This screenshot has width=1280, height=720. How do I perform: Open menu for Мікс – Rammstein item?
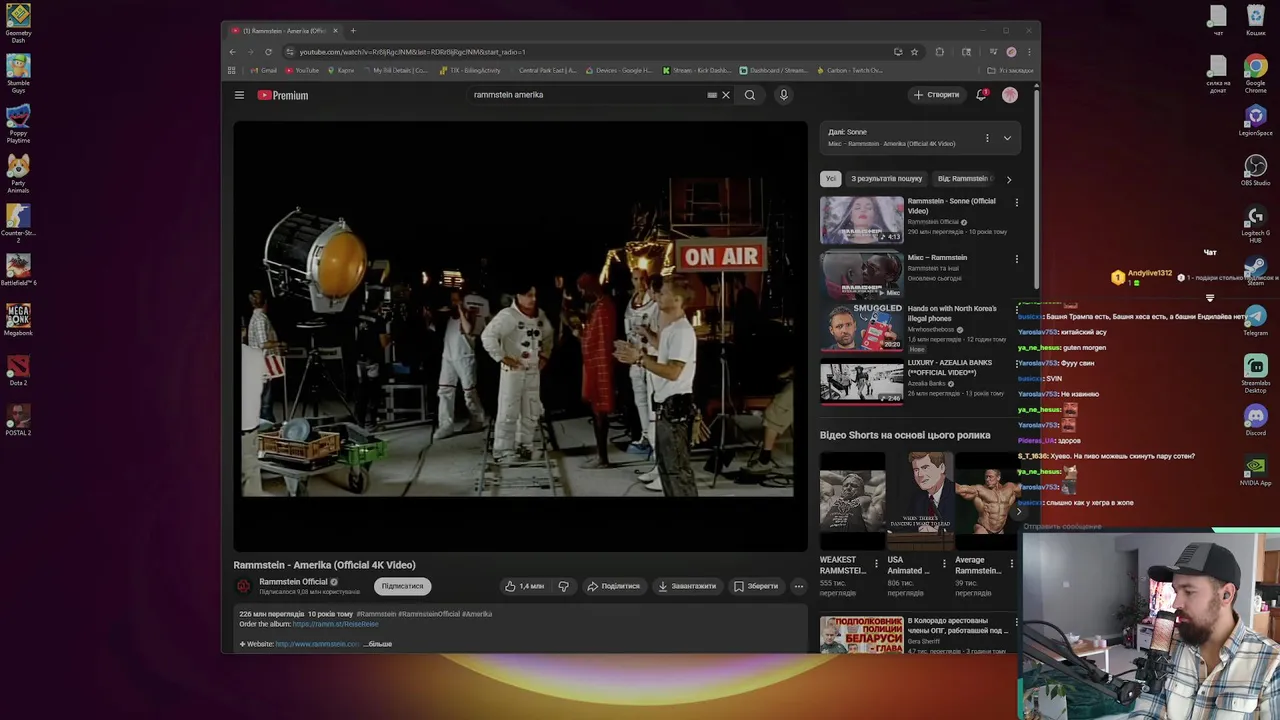click(1017, 259)
